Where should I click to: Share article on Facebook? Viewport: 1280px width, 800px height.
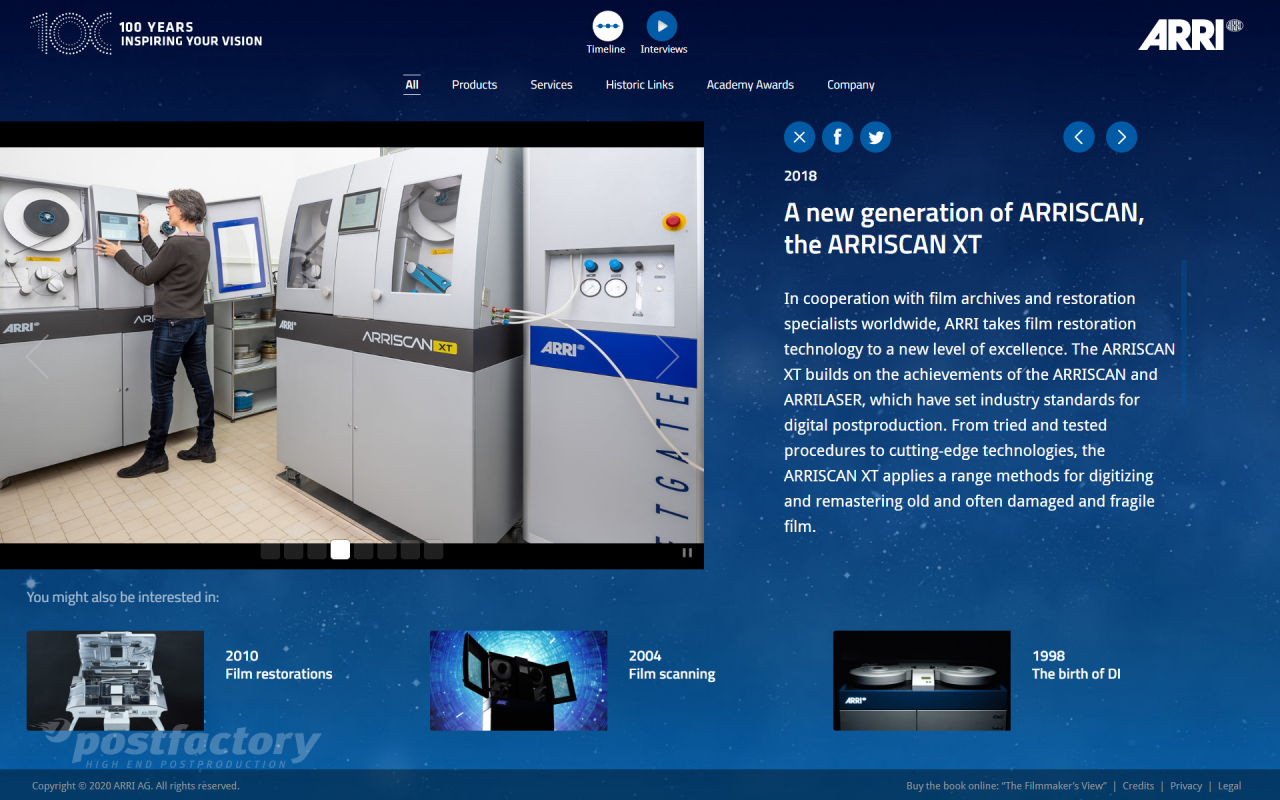pos(837,137)
